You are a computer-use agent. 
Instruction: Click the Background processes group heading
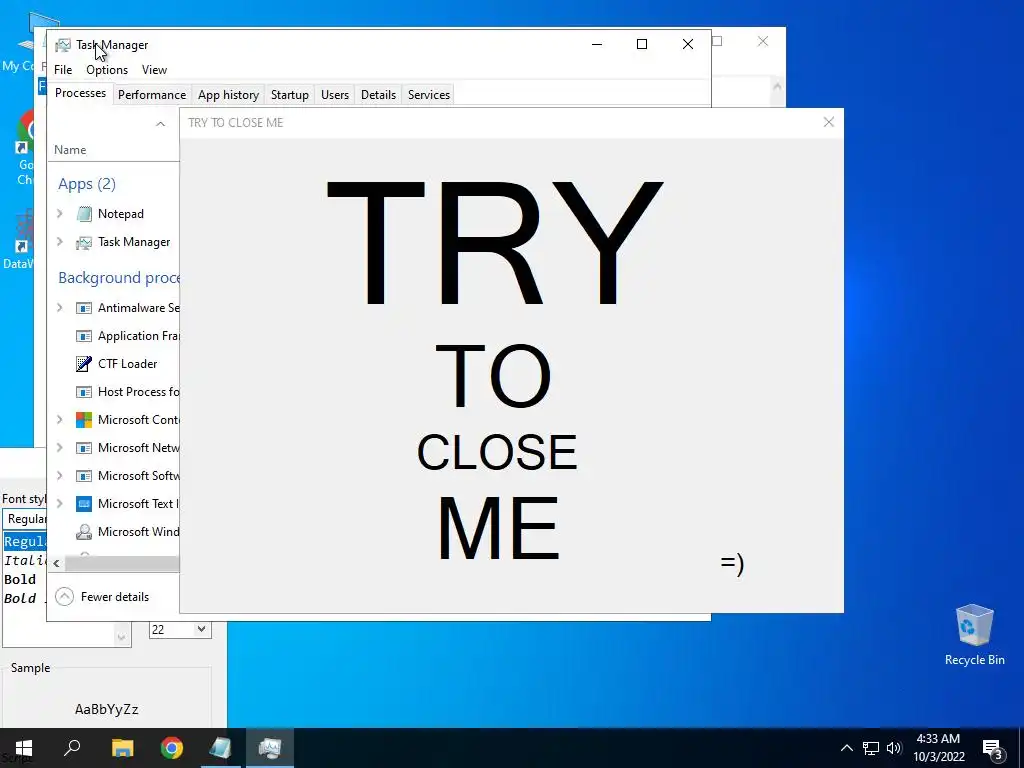point(118,278)
